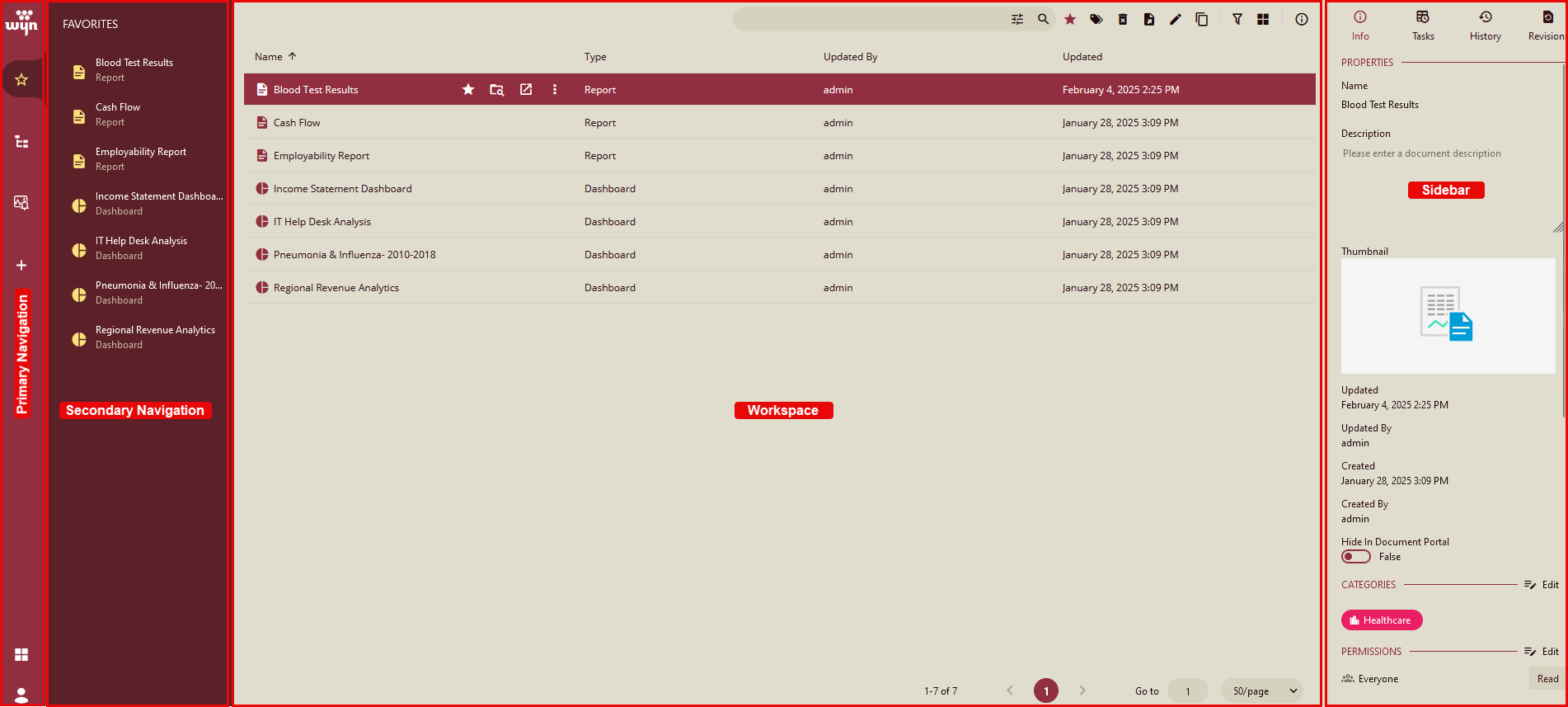This screenshot has width=1568, height=707.
Task: Switch to the Tasks tab
Action: [1422, 26]
